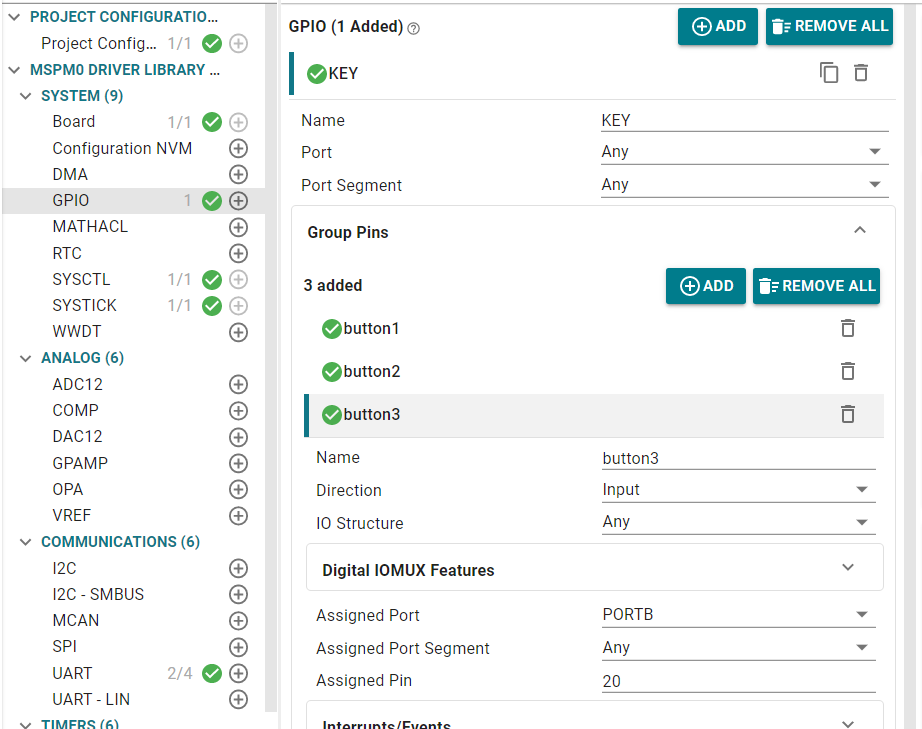This screenshot has width=922, height=729.
Task: Edit the Assigned Pin field
Action: (x=739, y=681)
